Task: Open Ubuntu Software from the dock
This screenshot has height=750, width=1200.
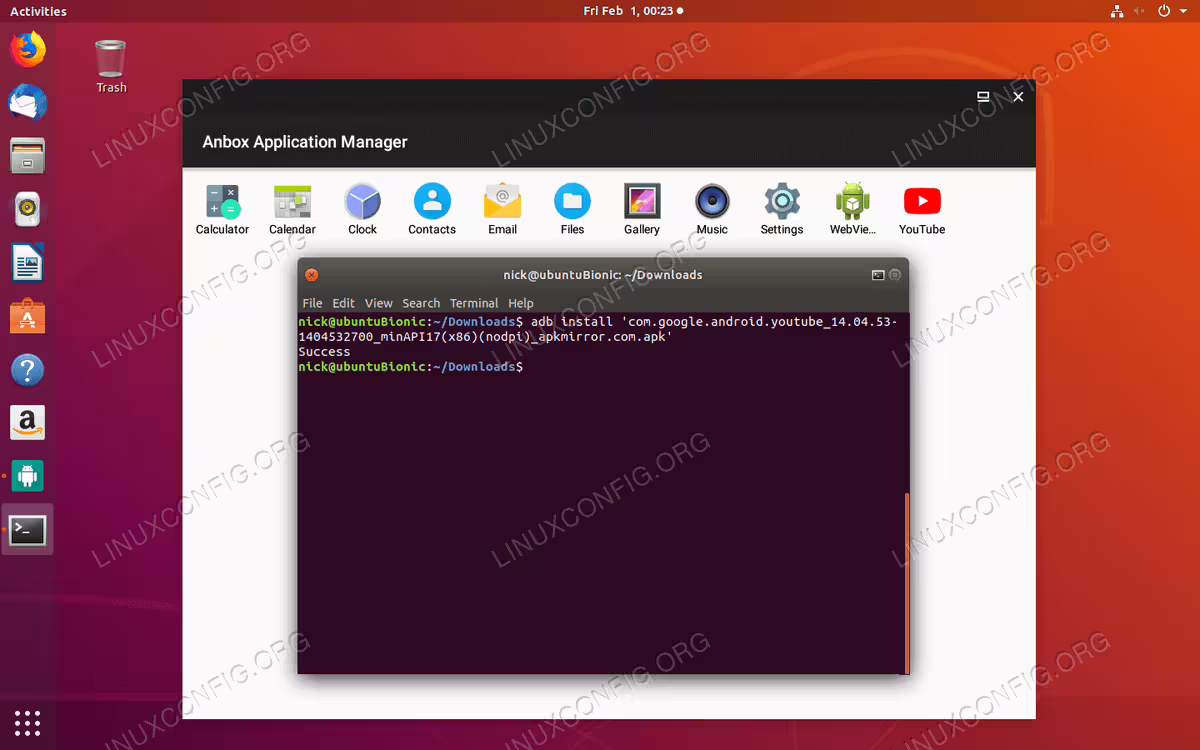Action: click(27, 318)
